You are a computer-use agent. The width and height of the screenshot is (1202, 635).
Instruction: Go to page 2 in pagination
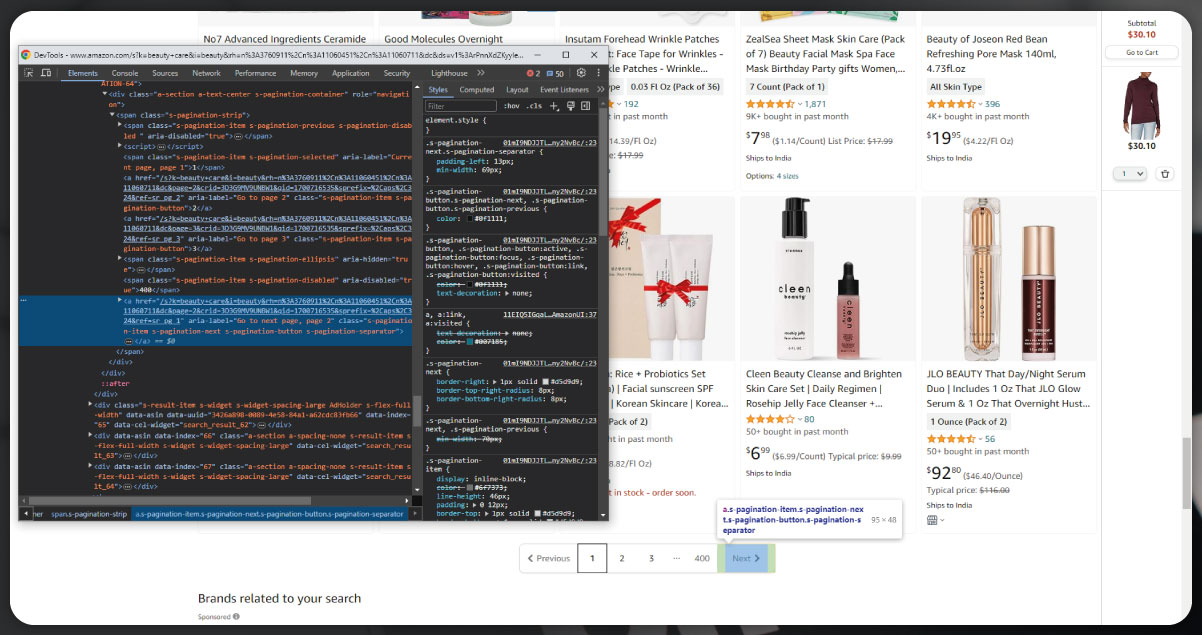pos(622,558)
